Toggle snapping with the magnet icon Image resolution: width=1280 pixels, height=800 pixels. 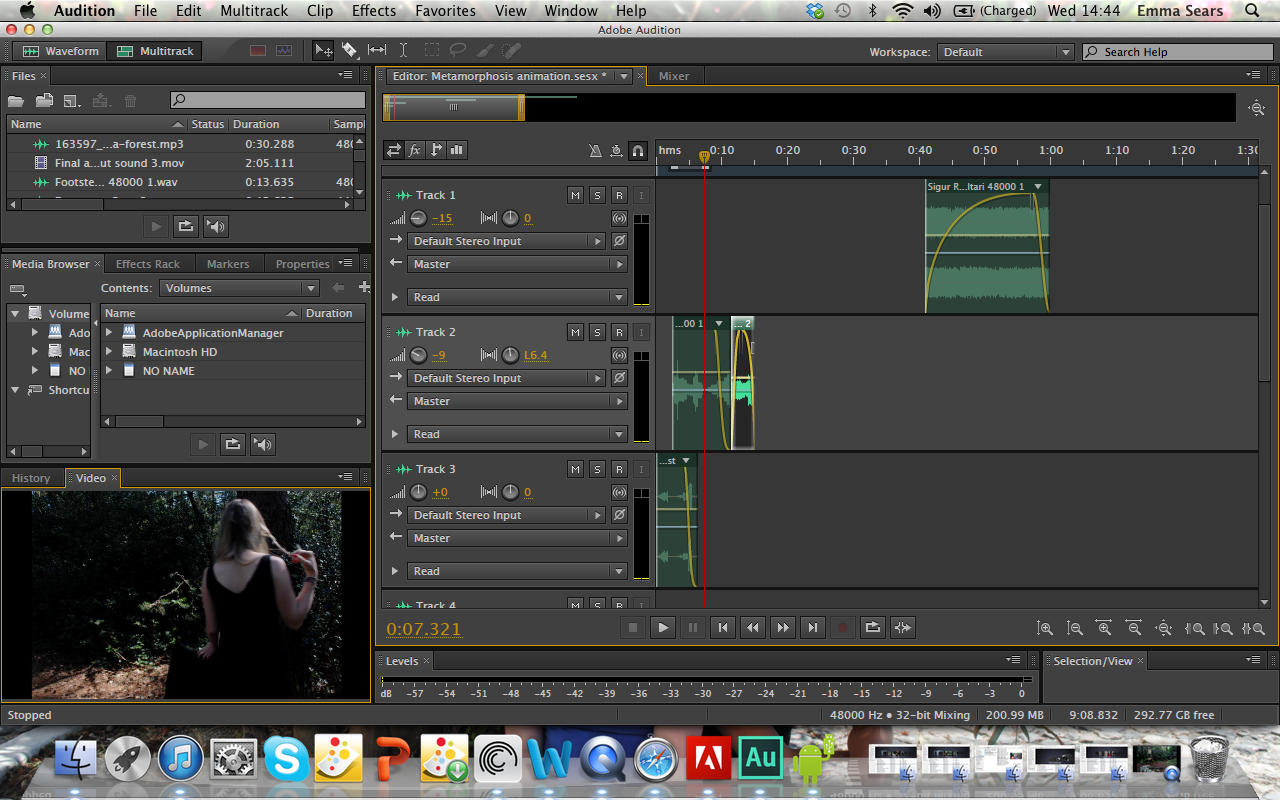coord(638,150)
